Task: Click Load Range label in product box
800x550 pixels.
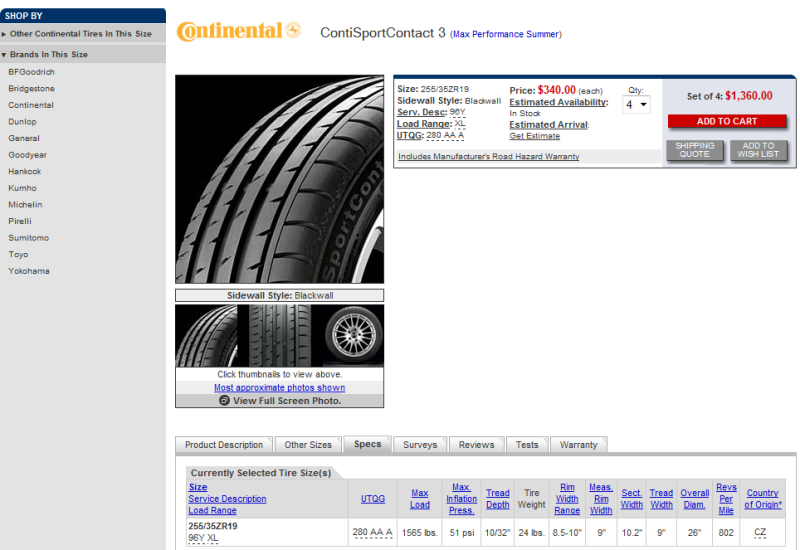Action: point(424,124)
